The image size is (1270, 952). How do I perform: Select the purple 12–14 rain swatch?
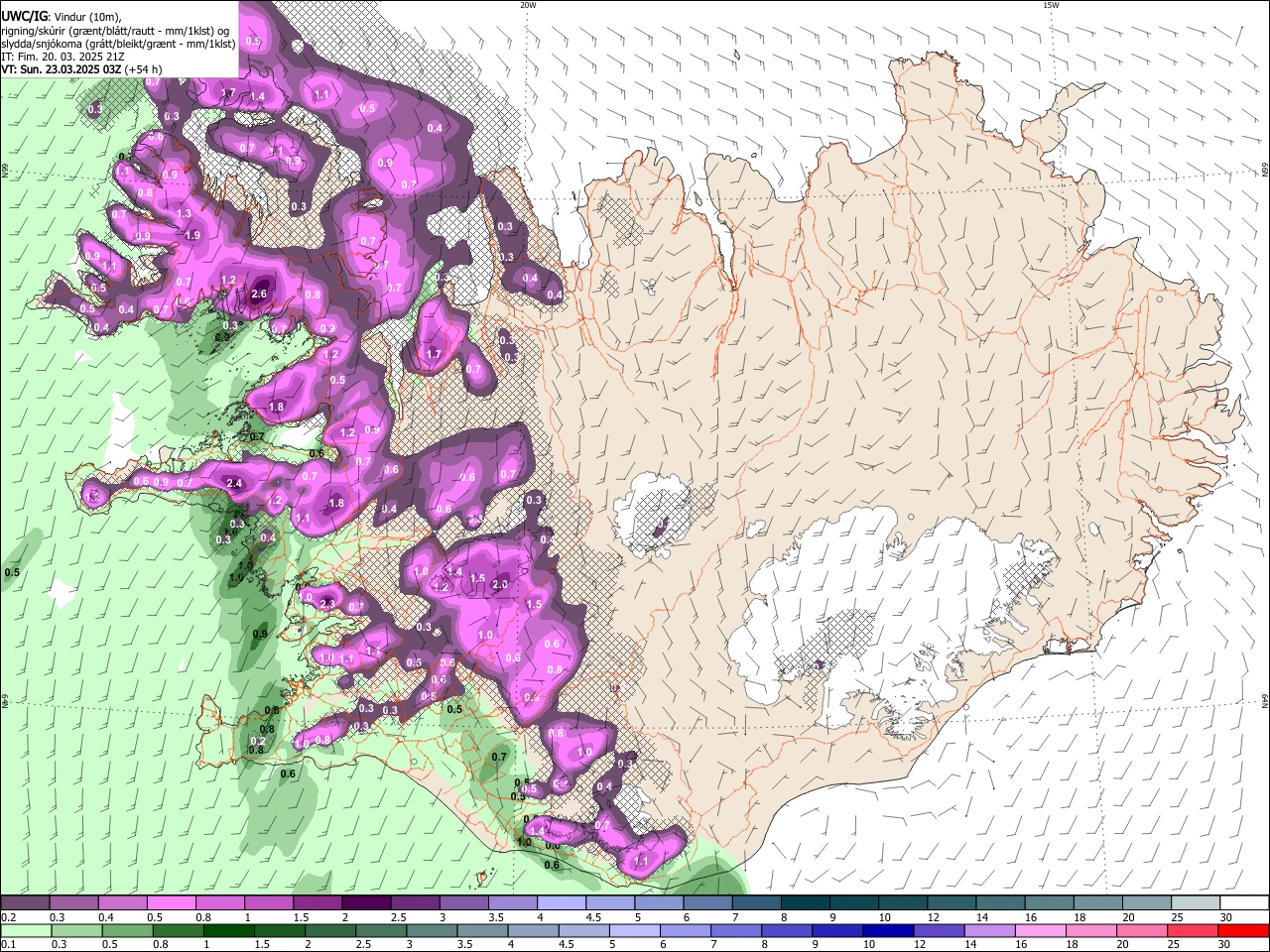(x=939, y=930)
